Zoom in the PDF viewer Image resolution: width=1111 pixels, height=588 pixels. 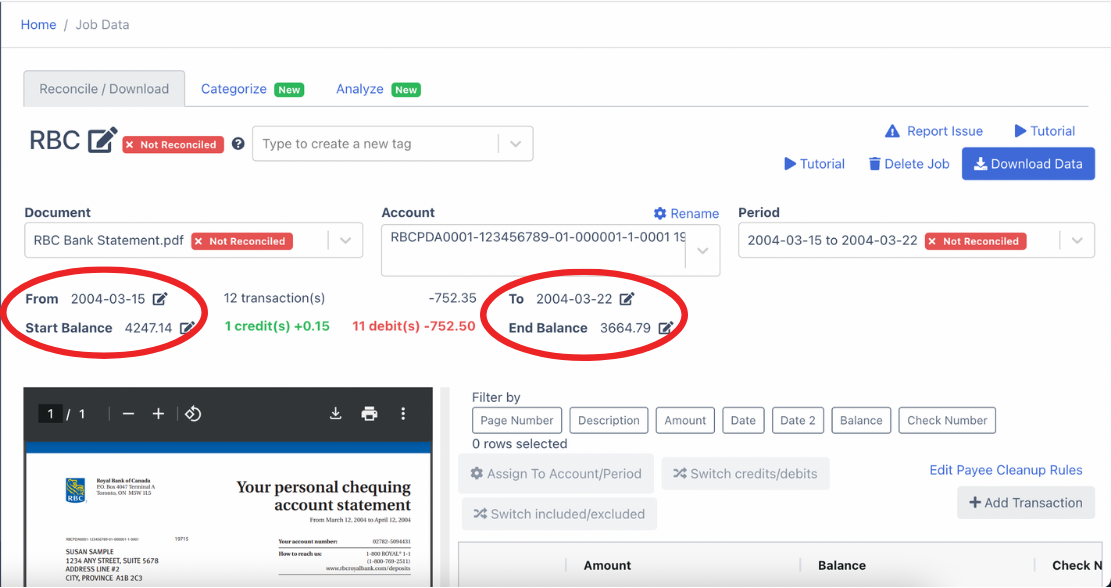158,414
